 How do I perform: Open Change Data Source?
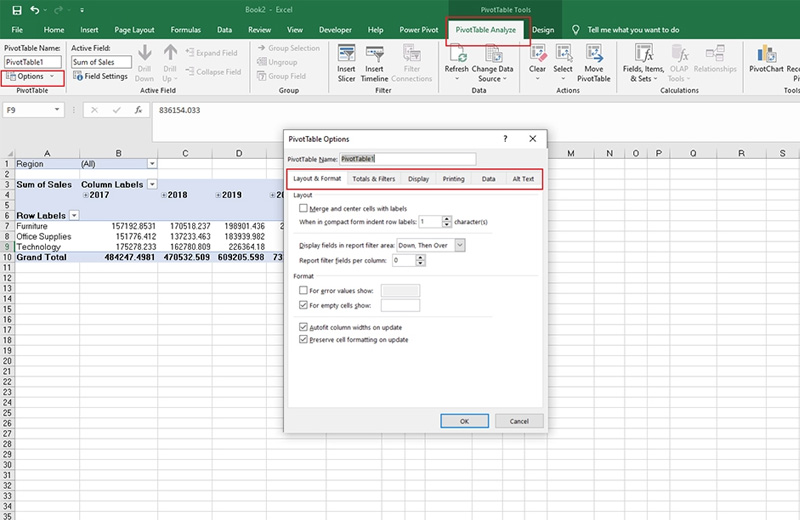(492, 64)
